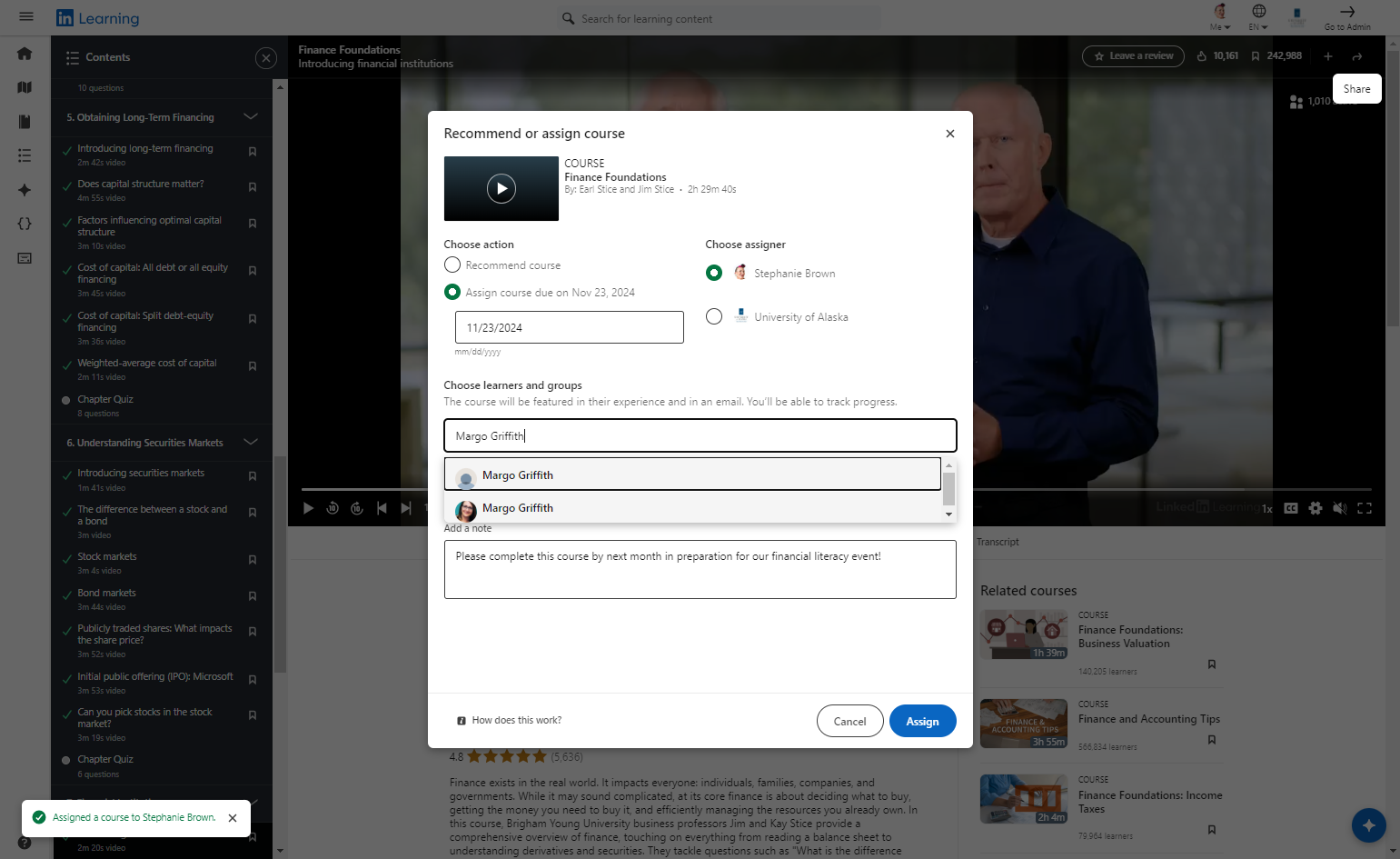Open the AI assistant floating button
1400x859 pixels.
pos(1368,825)
